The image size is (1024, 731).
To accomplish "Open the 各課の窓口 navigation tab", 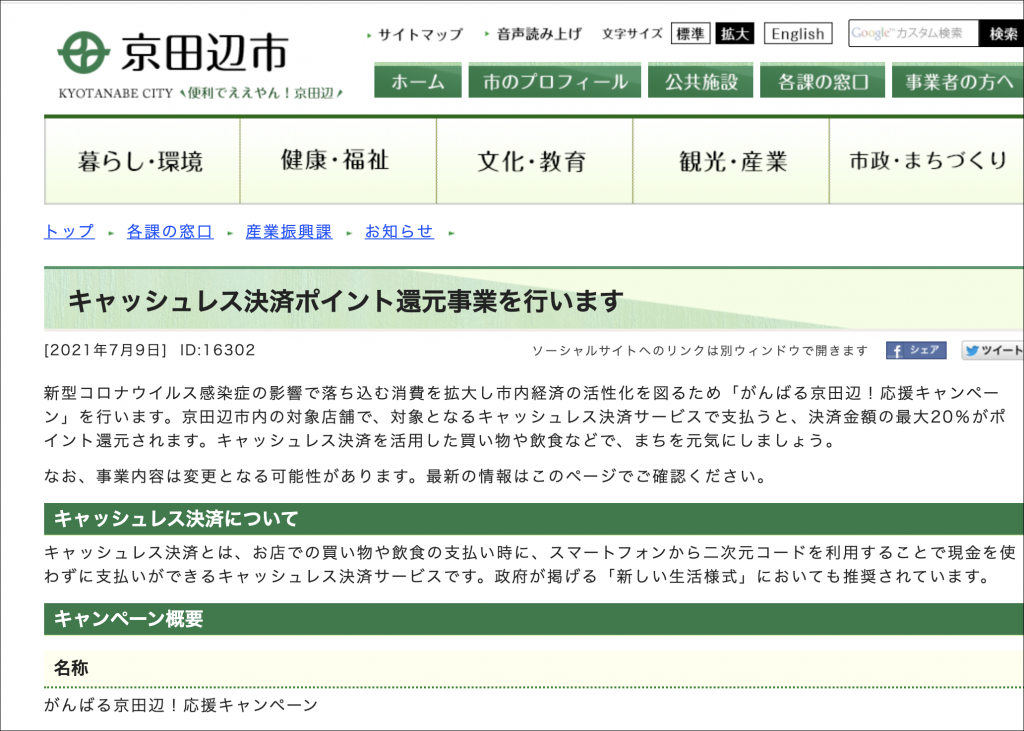I will (x=823, y=82).
